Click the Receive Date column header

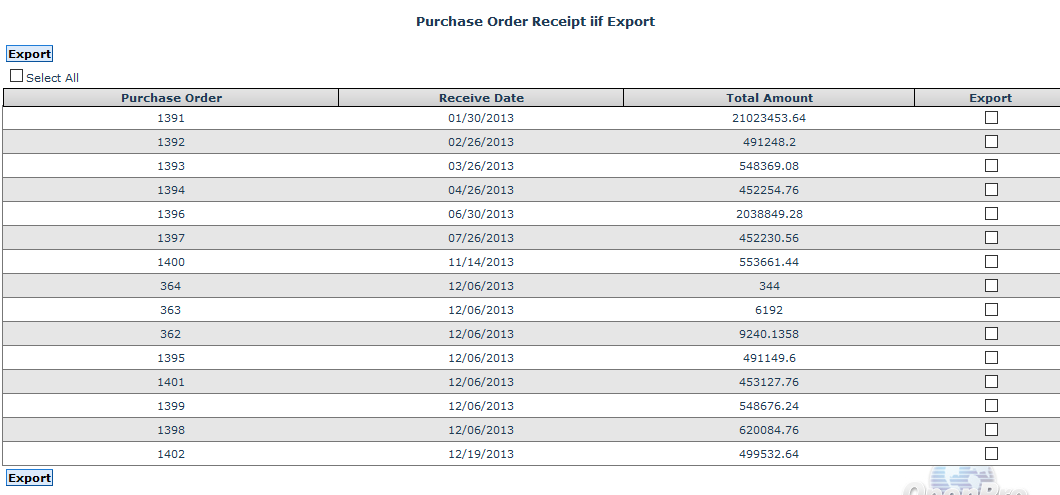point(481,98)
